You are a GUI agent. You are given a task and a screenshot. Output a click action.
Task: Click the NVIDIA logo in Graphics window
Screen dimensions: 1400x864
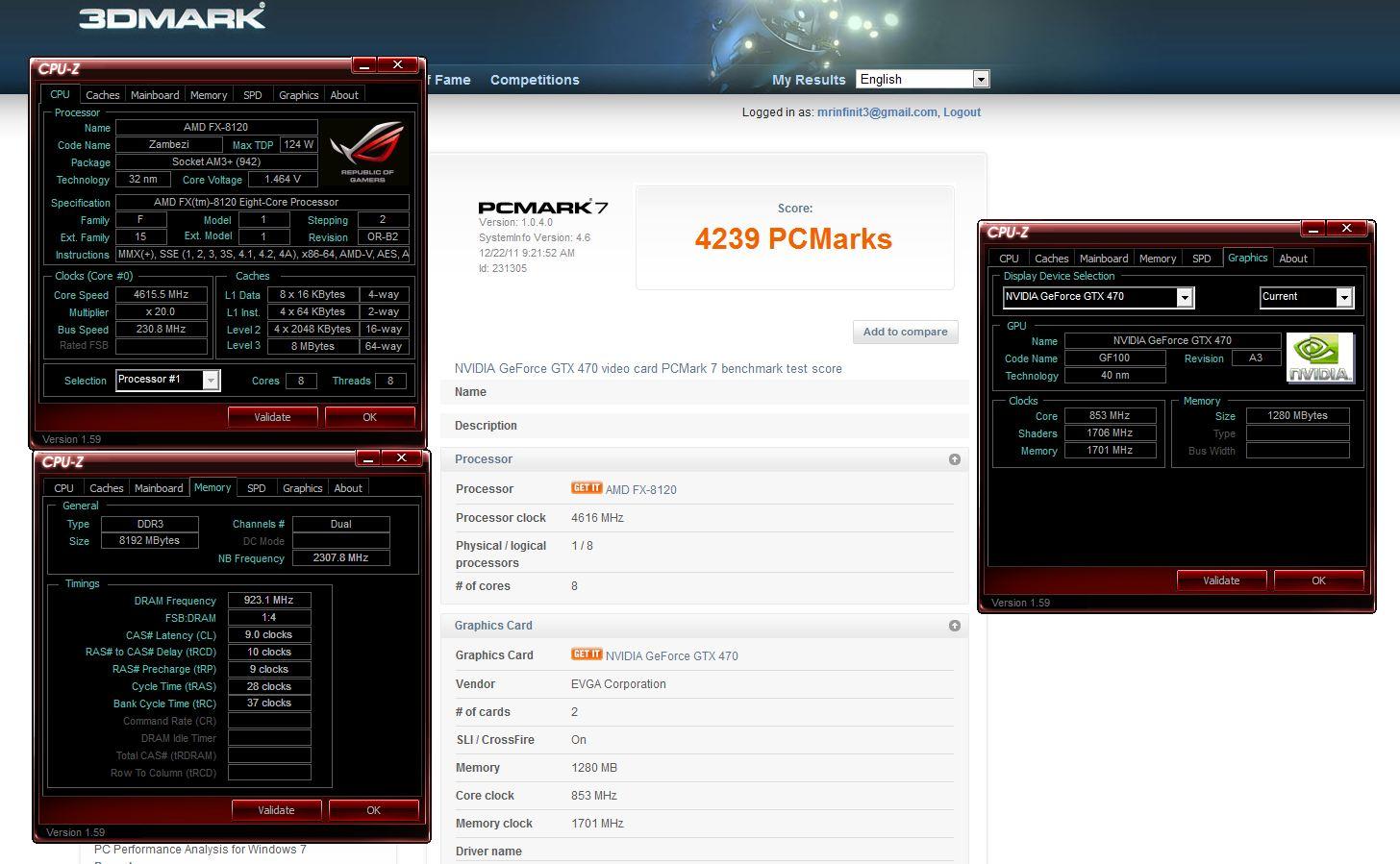[1320, 358]
